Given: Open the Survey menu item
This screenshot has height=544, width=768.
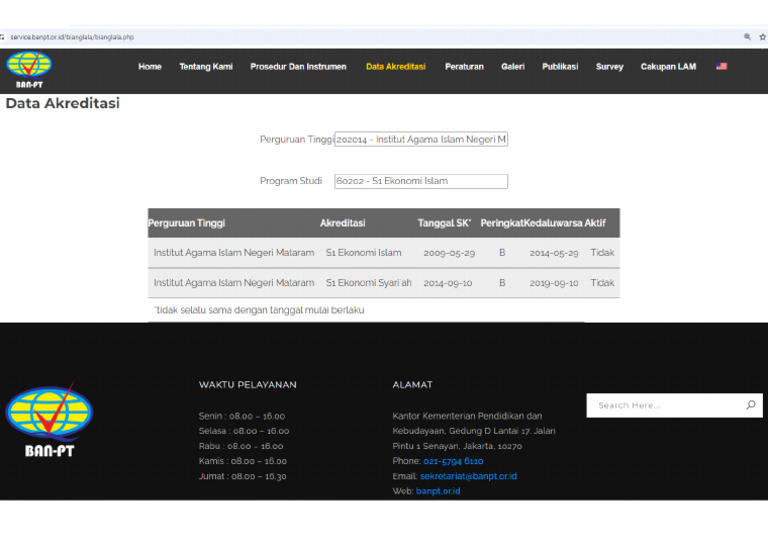Looking at the screenshot, I should point(609,67).
